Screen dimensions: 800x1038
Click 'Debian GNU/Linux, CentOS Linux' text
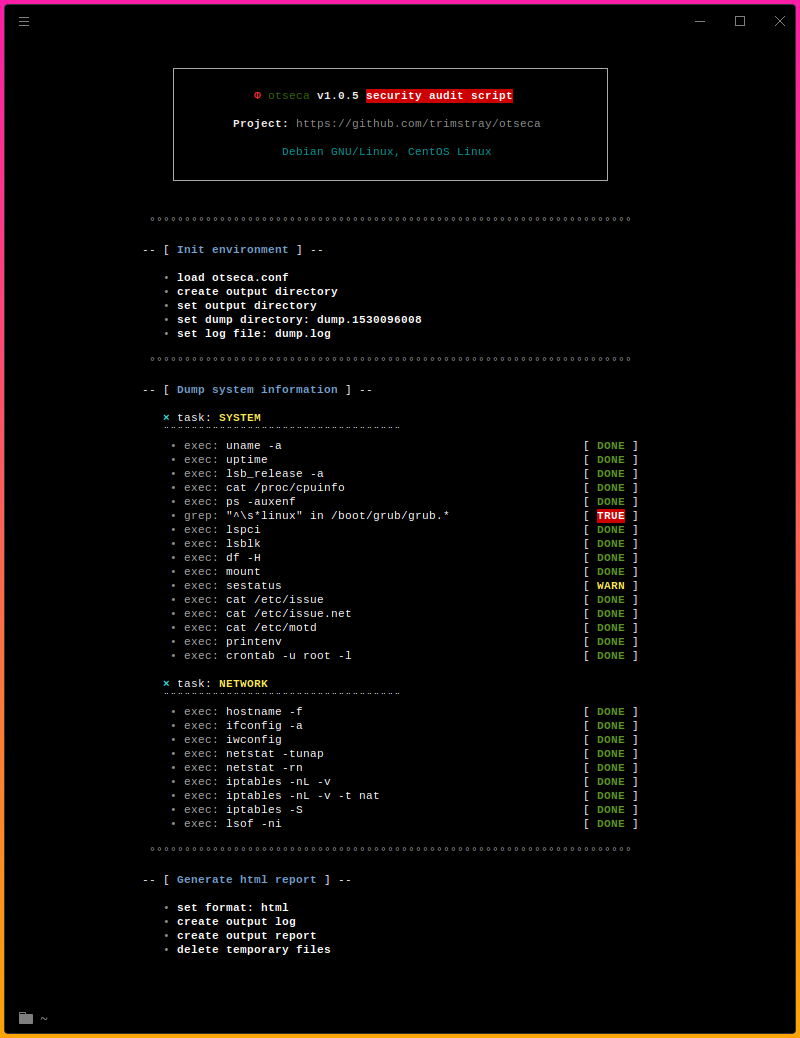[x=387, y=152]
